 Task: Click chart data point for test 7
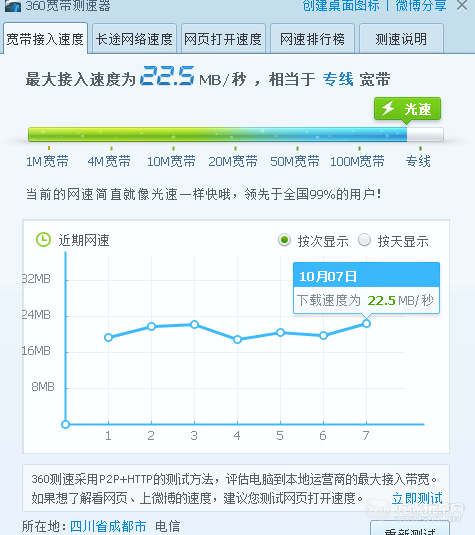pos(366,323)
